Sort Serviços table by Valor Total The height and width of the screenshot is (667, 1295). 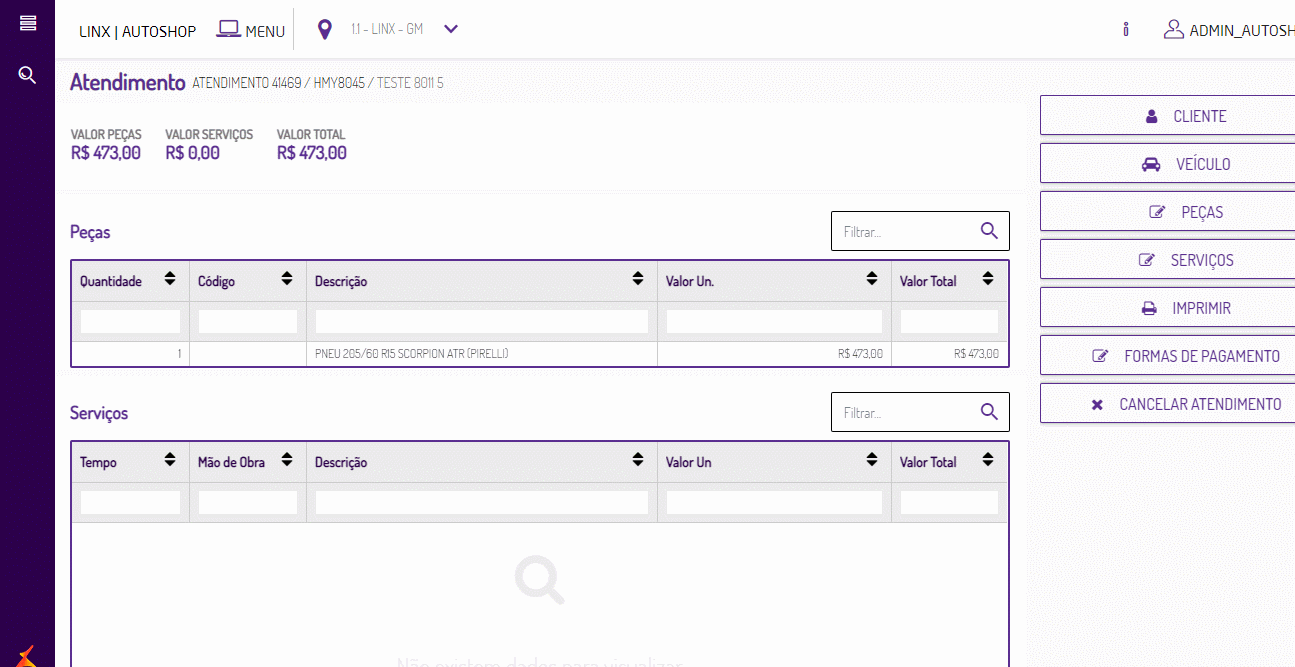tap(988, 460)
